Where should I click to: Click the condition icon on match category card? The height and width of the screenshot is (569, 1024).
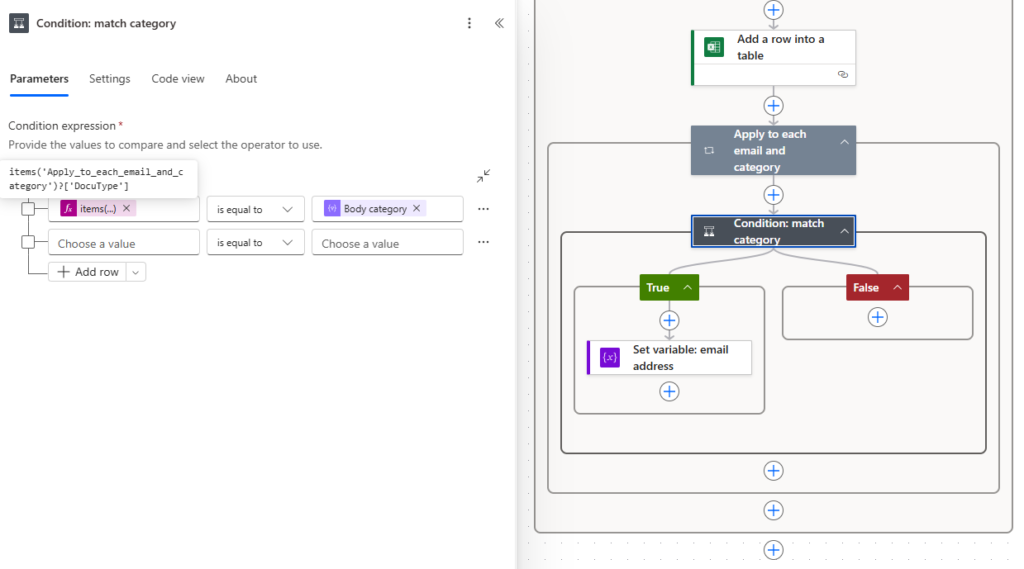tap(709, 231)
